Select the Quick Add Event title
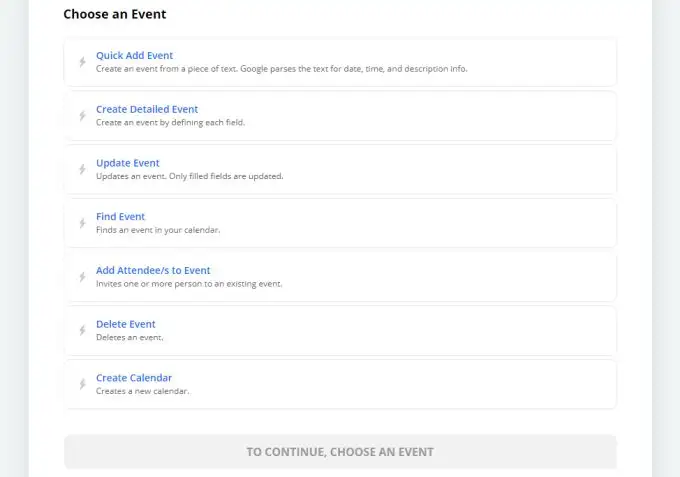 point(134,56)
